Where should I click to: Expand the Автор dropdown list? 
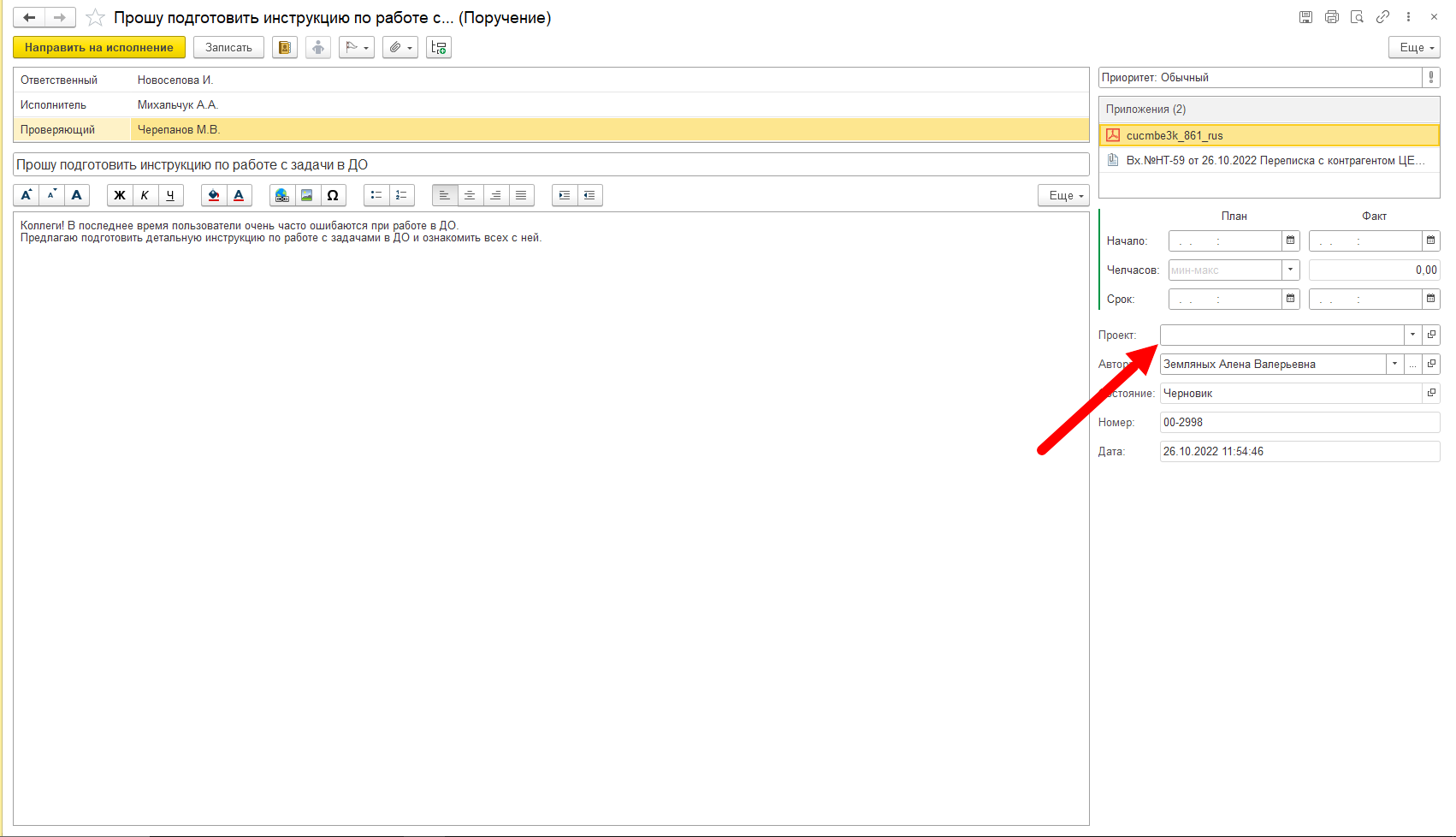tap(1394, 364)
